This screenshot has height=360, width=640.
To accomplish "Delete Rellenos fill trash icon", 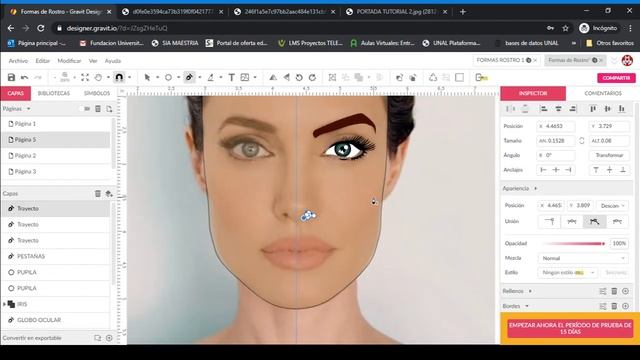I will 614,291.
